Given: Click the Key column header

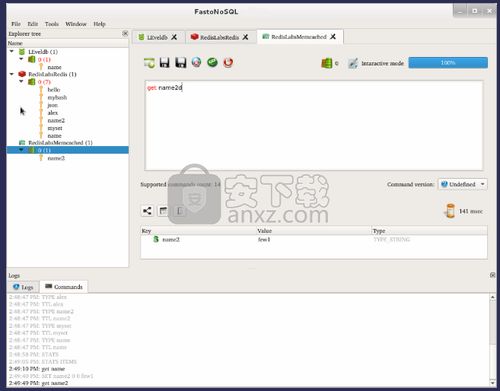Looking at the screenshot, I should click(198, 231).
